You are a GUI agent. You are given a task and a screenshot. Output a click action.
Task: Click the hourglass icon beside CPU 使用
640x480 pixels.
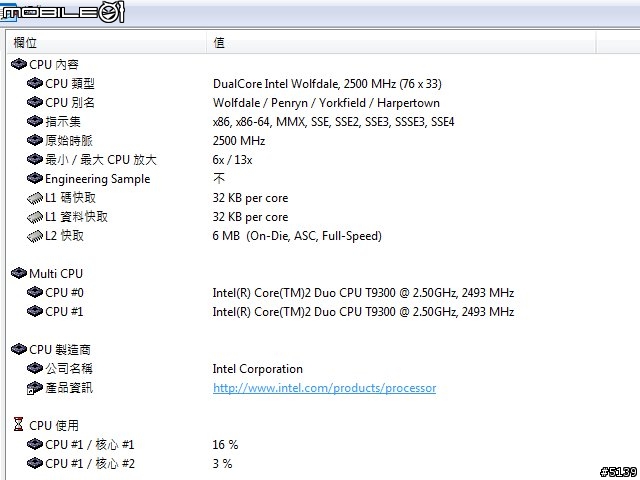pos(18,424)
